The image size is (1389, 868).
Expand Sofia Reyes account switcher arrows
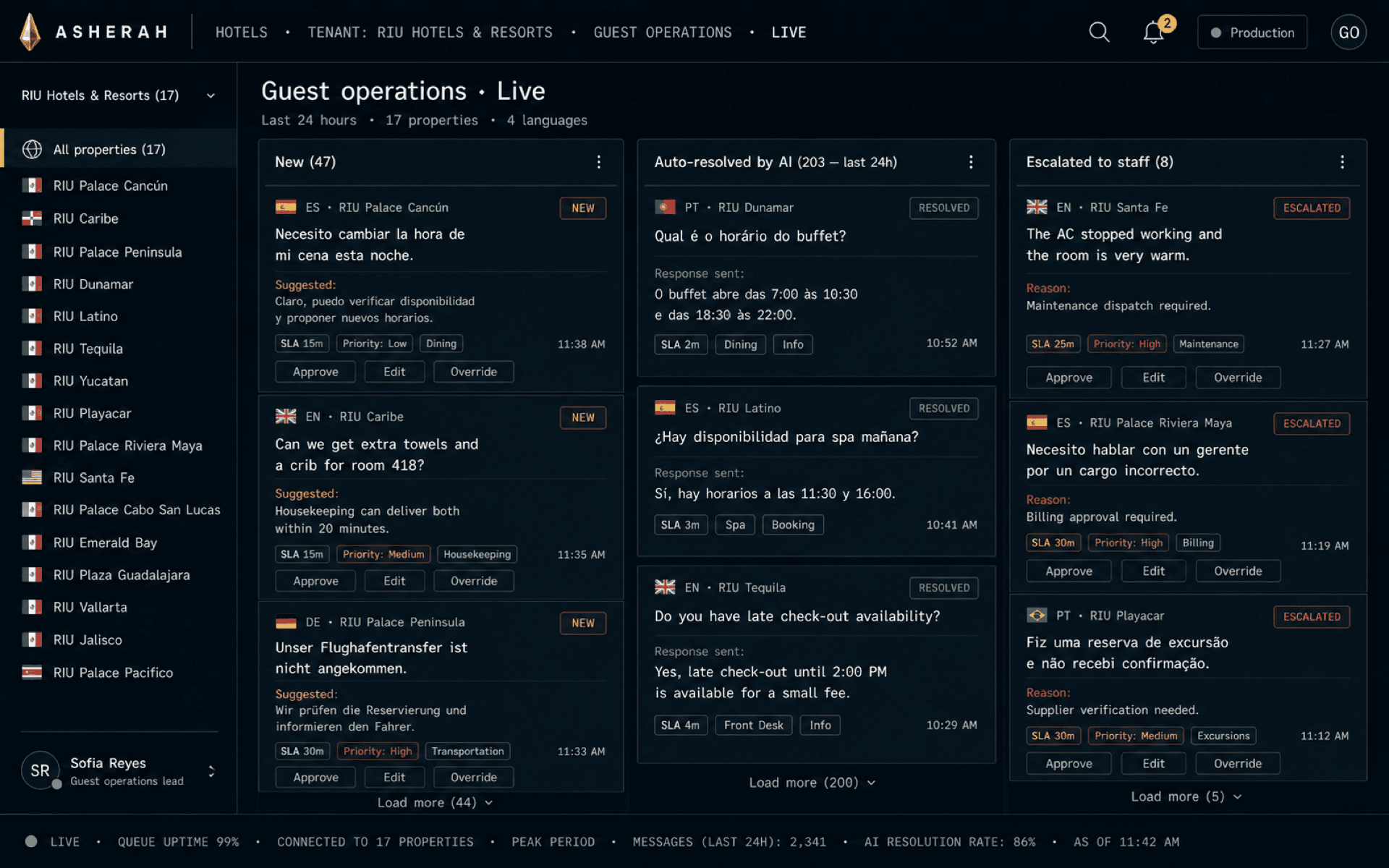click(211, 771)
